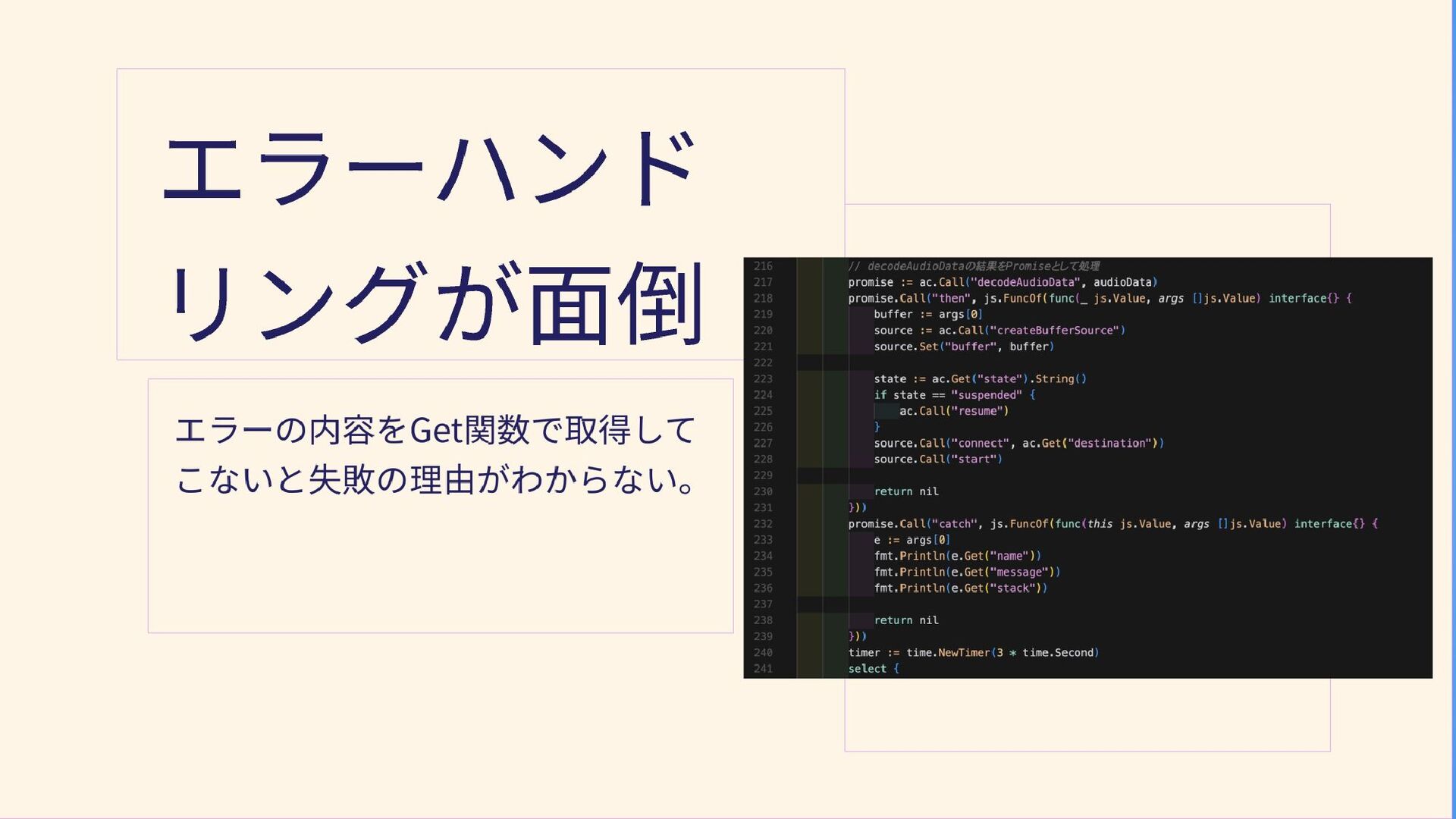Viewport: 1456px width, 819px height.
Task: Click line number 241 in the code gutter
Action: click(x=763, y=669)
